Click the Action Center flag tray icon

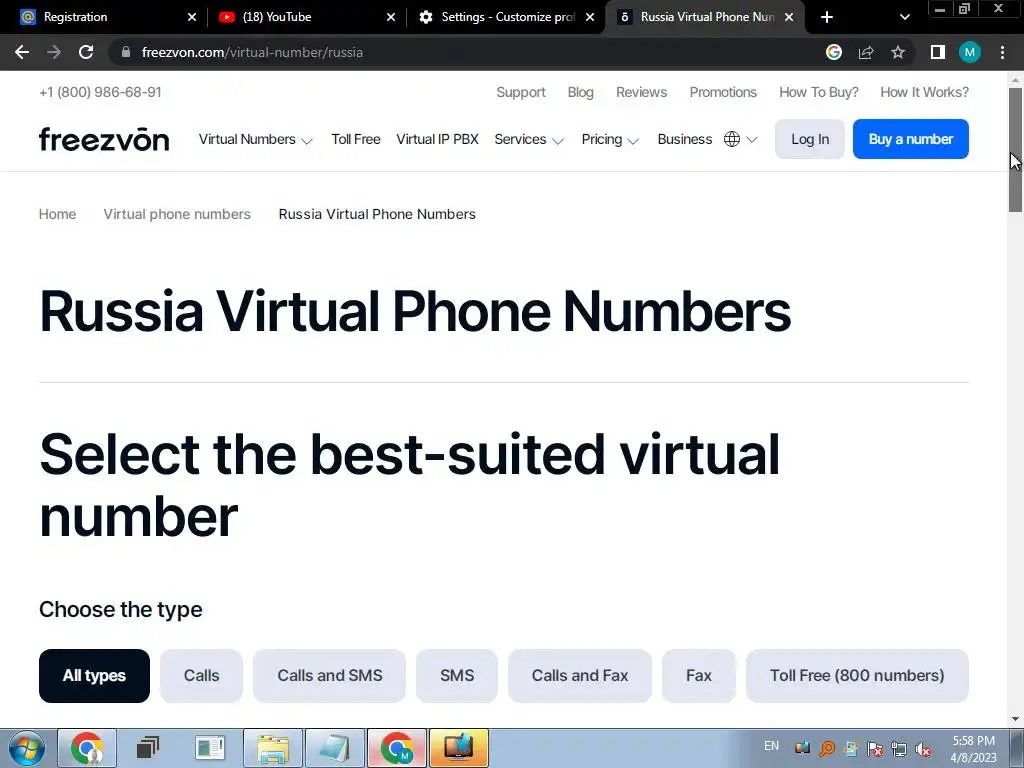coord(874,749)
